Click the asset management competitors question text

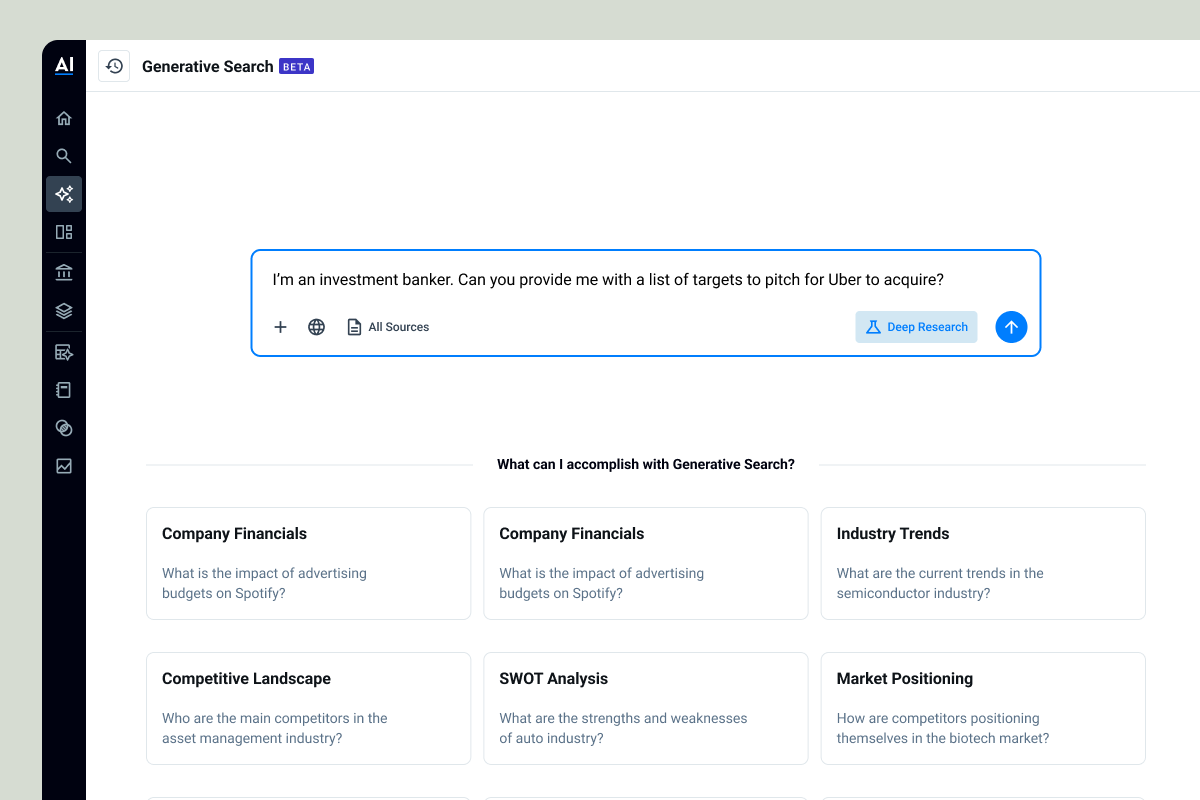(x=275, y=728)
